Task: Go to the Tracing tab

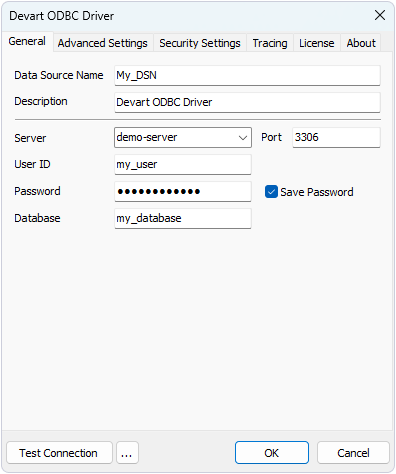Action: [x=270, y=43]
